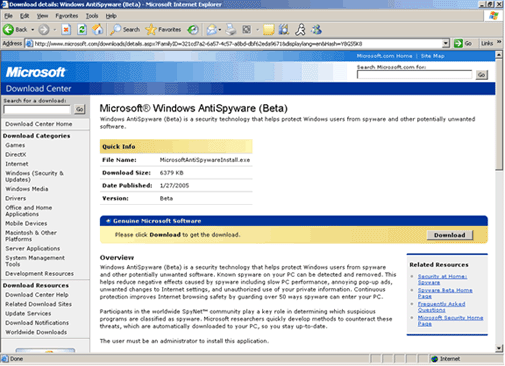Image resolution: width=505 pixels, height=366 pixels.
Task: Click Go next to download search field
Action: (80, 109)
